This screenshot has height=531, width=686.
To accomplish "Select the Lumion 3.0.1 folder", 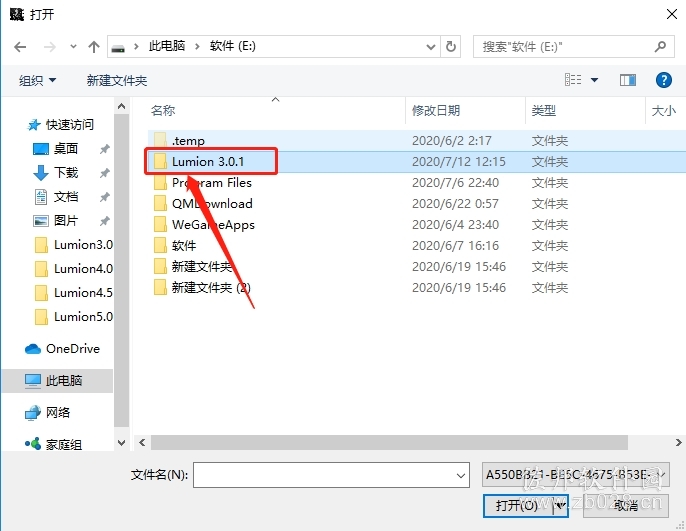I will click(x=210, y=161).
